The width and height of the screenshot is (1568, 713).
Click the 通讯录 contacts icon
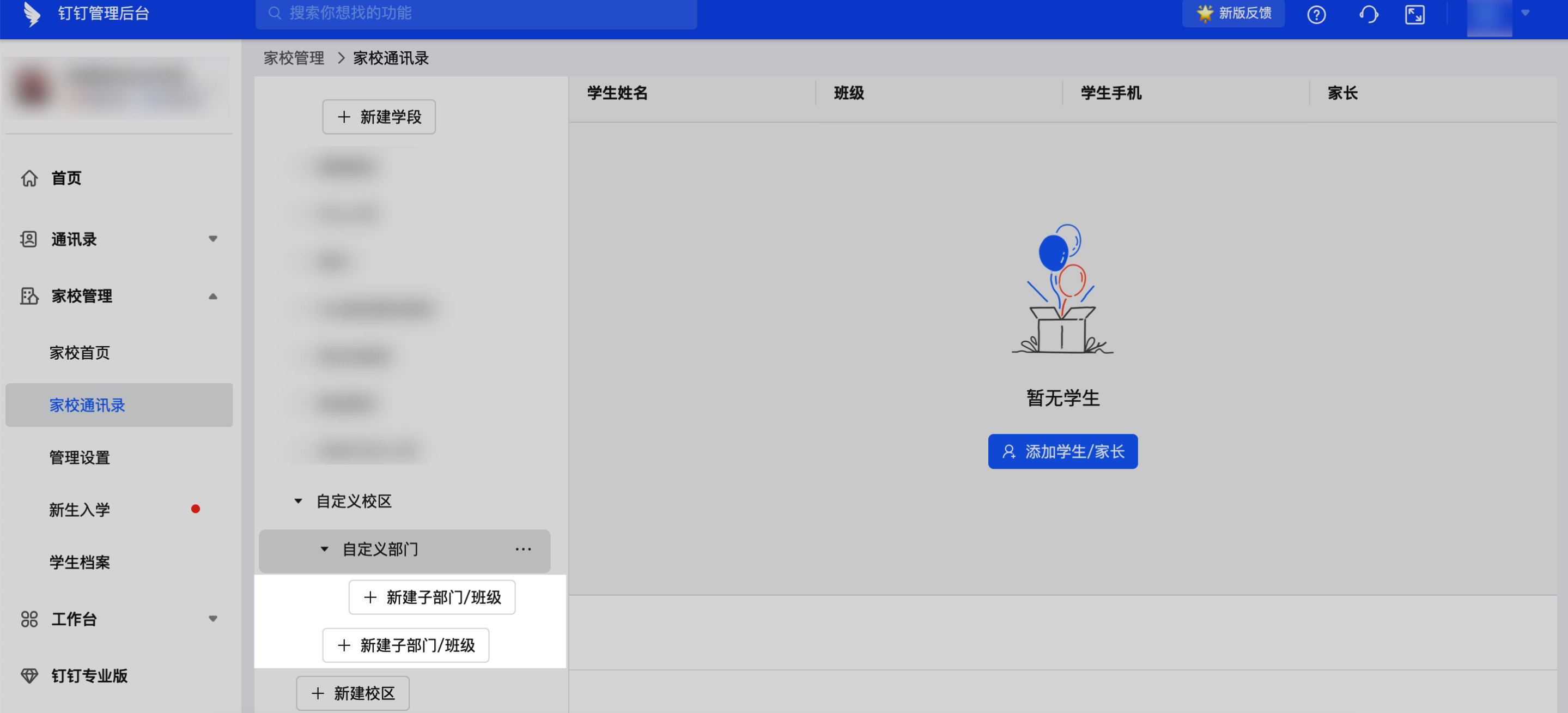(29, 239)
